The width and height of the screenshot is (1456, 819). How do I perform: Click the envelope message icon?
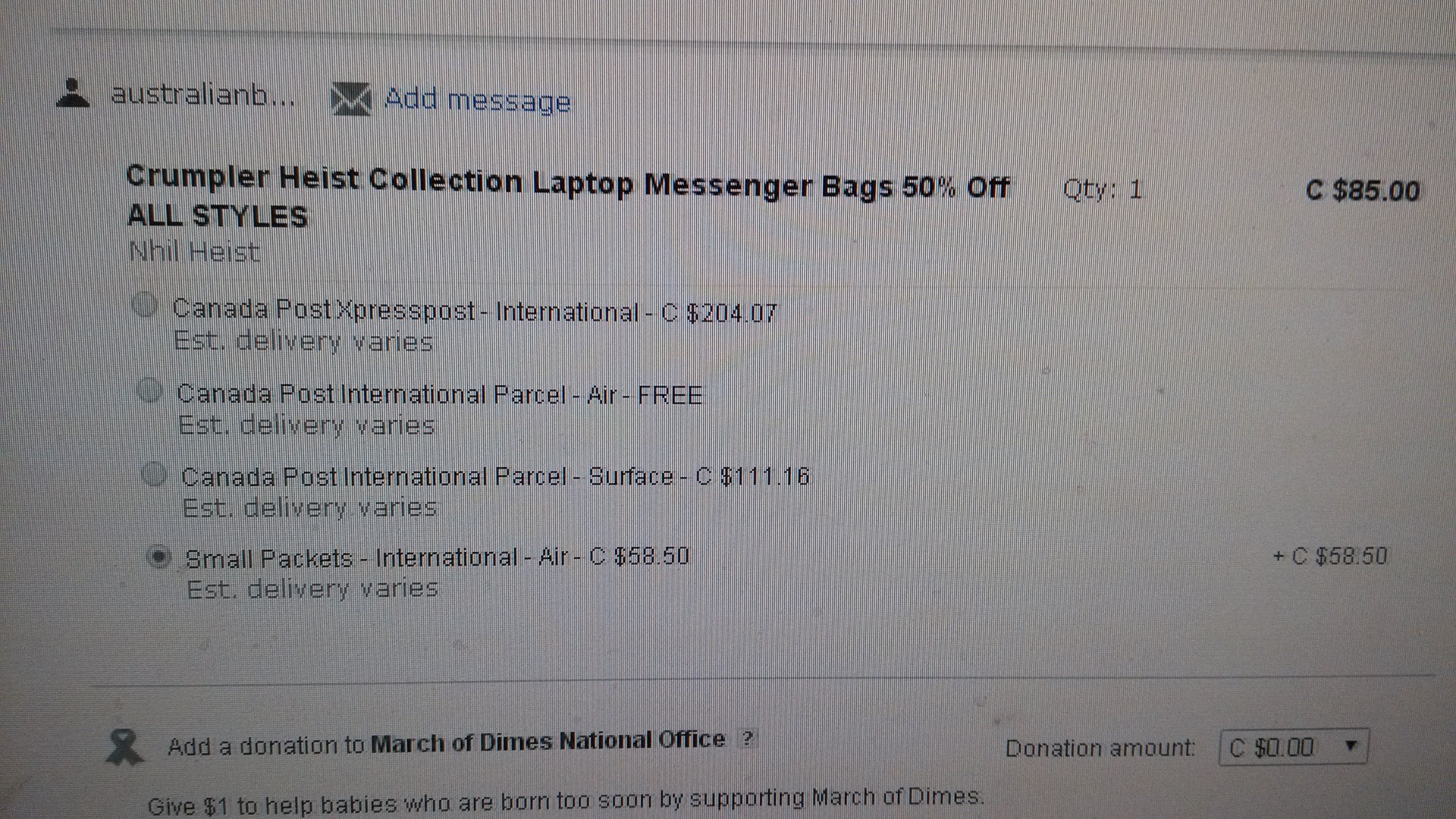[x=350, y=99]
